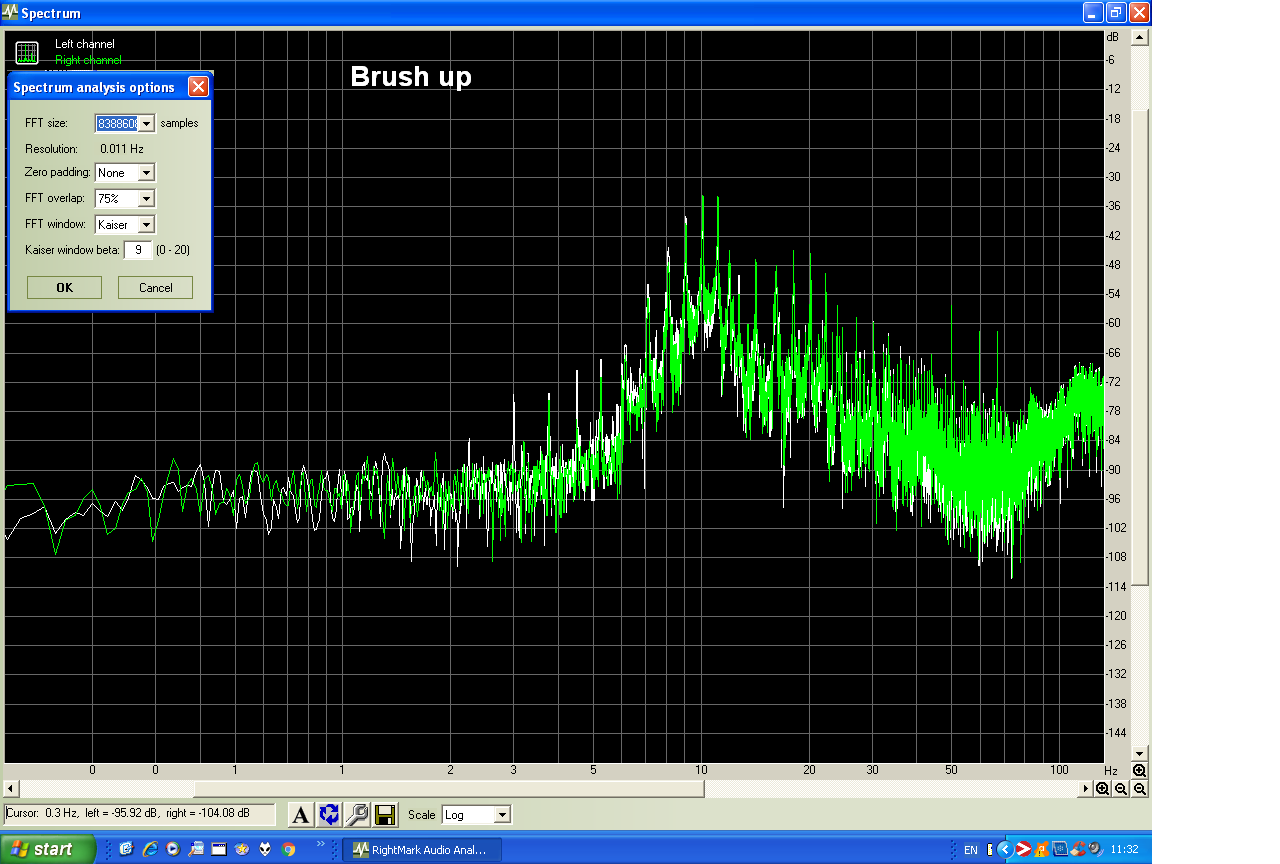Viewport: 1280px width, 864px height.
Task: Zoom in horizontally with the plus magnifier
Action: 1102,789
